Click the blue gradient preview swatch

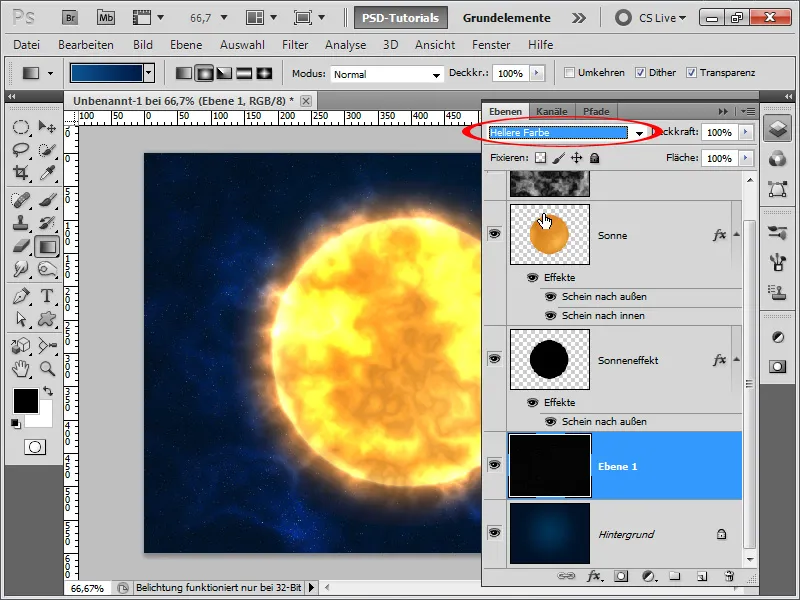pos(107,73)
